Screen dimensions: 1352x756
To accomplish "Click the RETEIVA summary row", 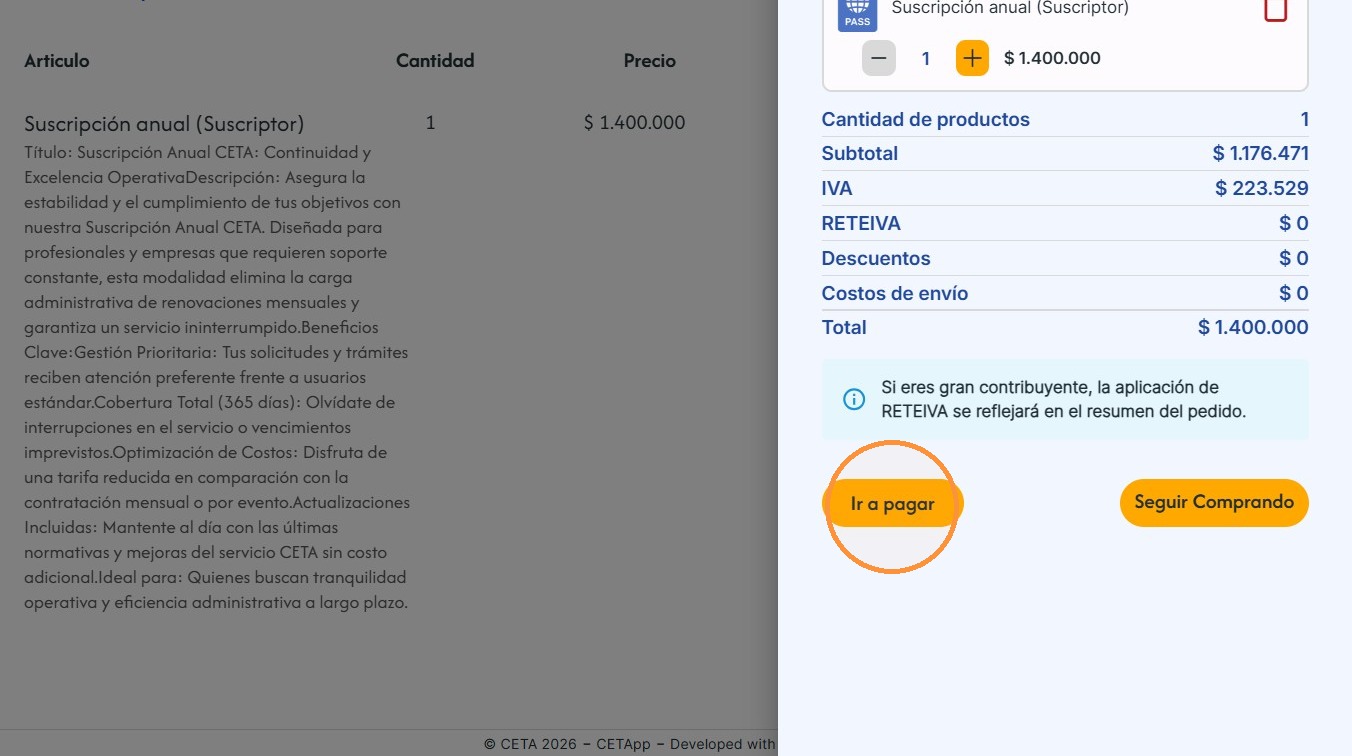I will coord(1065,223).
